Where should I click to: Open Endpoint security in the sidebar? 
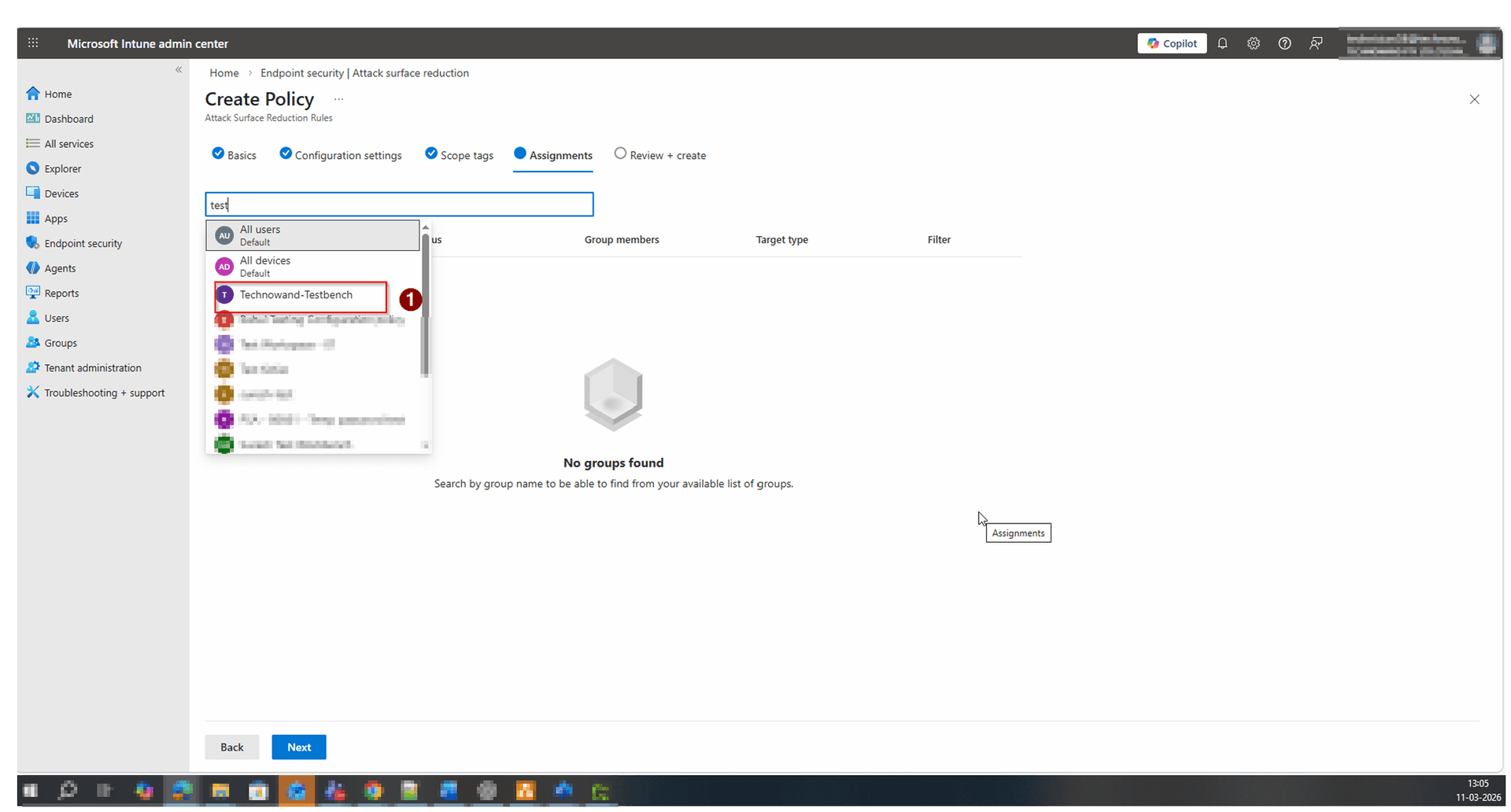click(74, 243)
